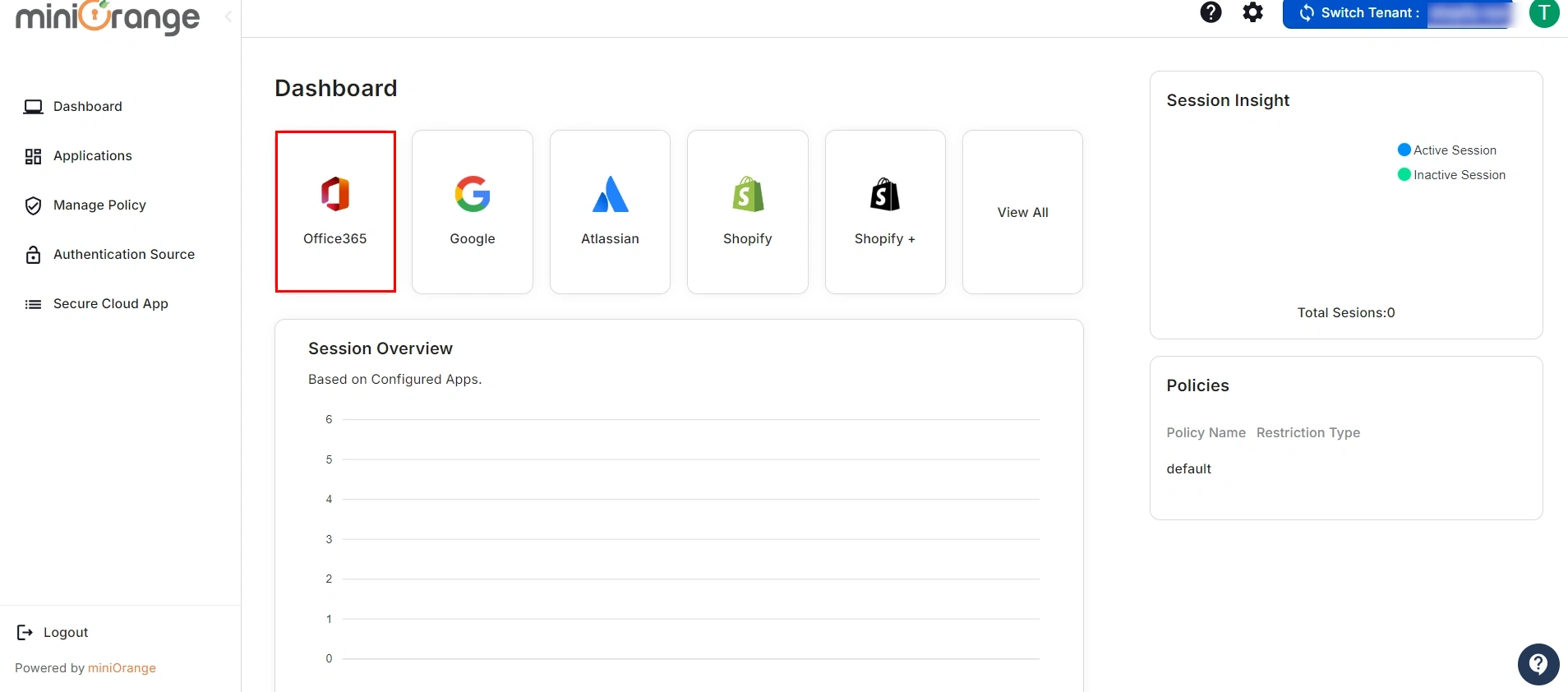Click the Shopify card label
The image size is (1568, 692).
point(748,238)
